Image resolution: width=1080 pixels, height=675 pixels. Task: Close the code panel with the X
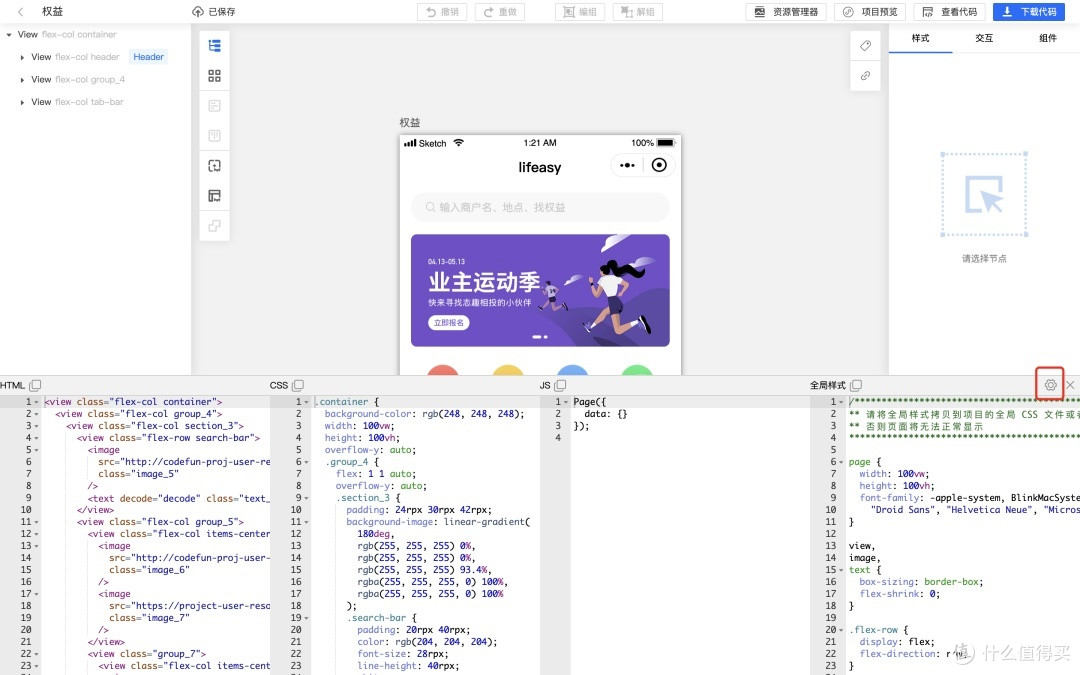point(1070,385)
